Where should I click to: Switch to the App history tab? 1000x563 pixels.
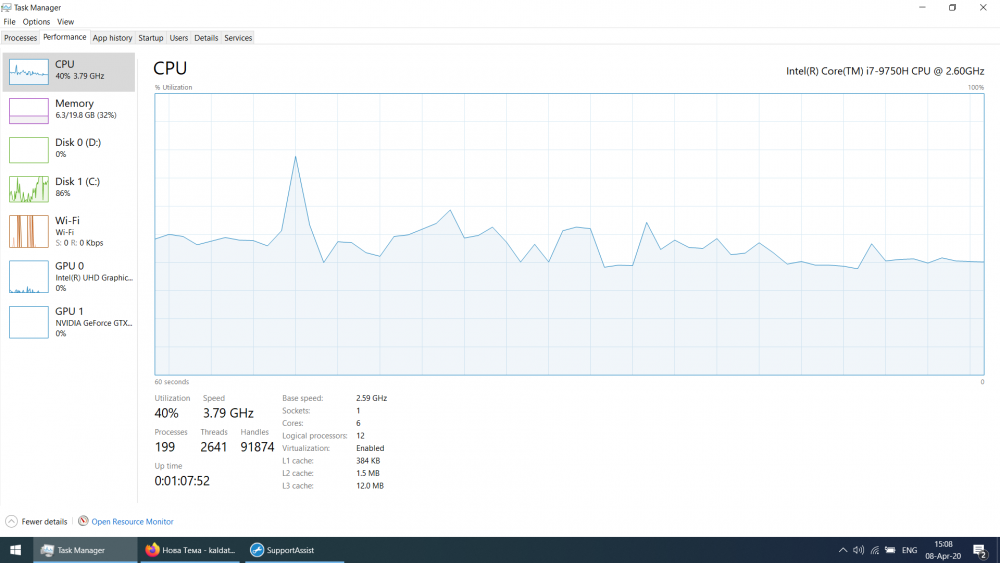point(112,38)
